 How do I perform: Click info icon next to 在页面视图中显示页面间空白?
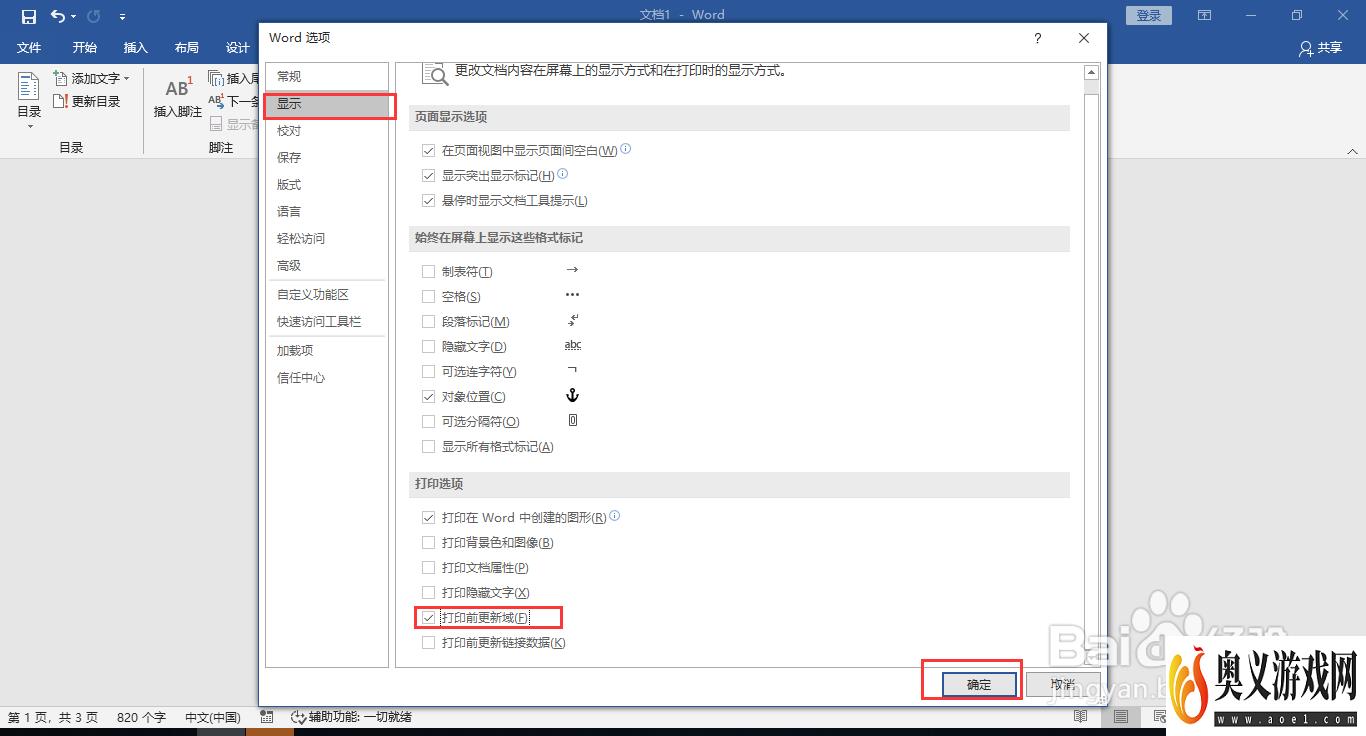pyautogui.click(x=626, y=149)
